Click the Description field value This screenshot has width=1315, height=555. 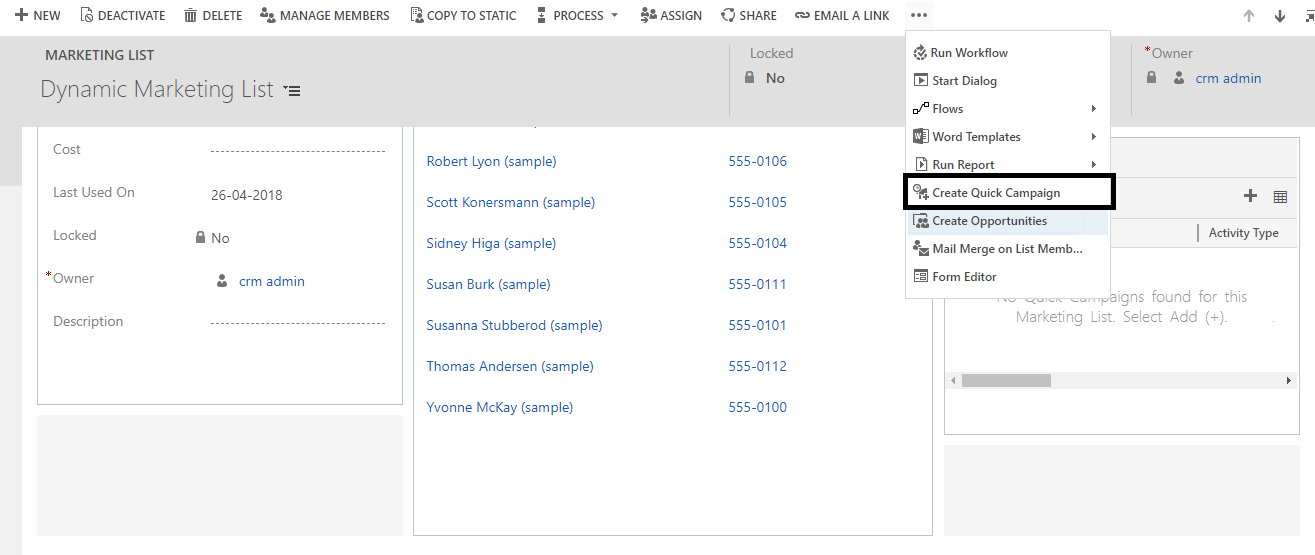click(297, 322)
